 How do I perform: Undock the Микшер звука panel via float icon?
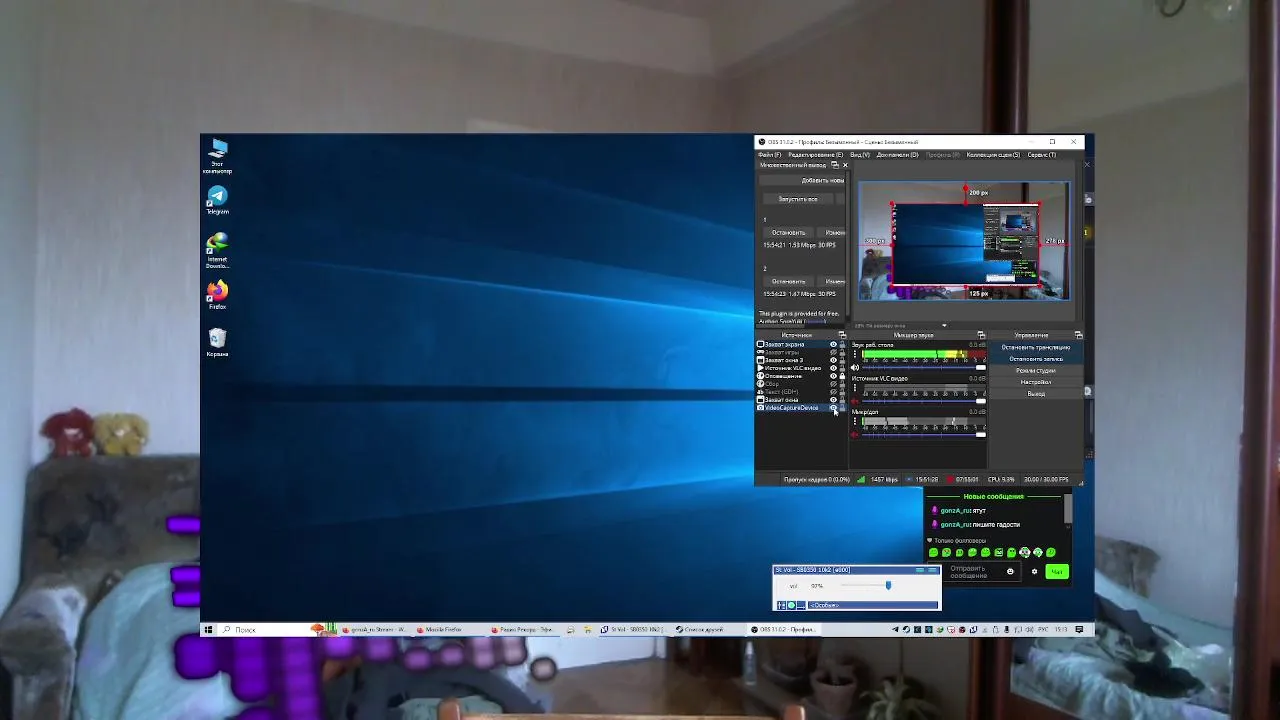pos(981,335)
